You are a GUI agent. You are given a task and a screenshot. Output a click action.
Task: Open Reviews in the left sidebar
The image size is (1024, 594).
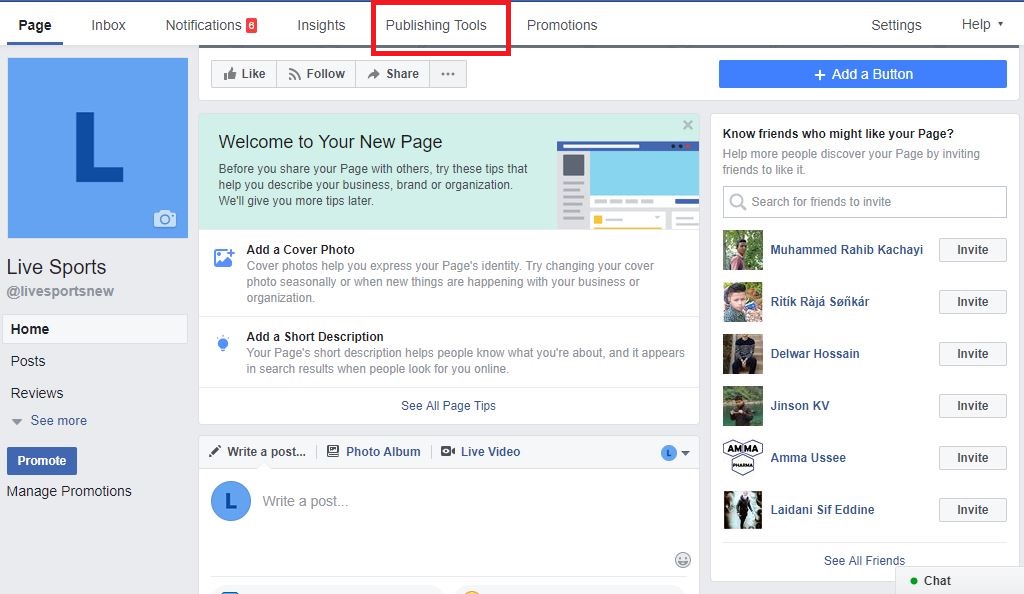click(37, 393)
